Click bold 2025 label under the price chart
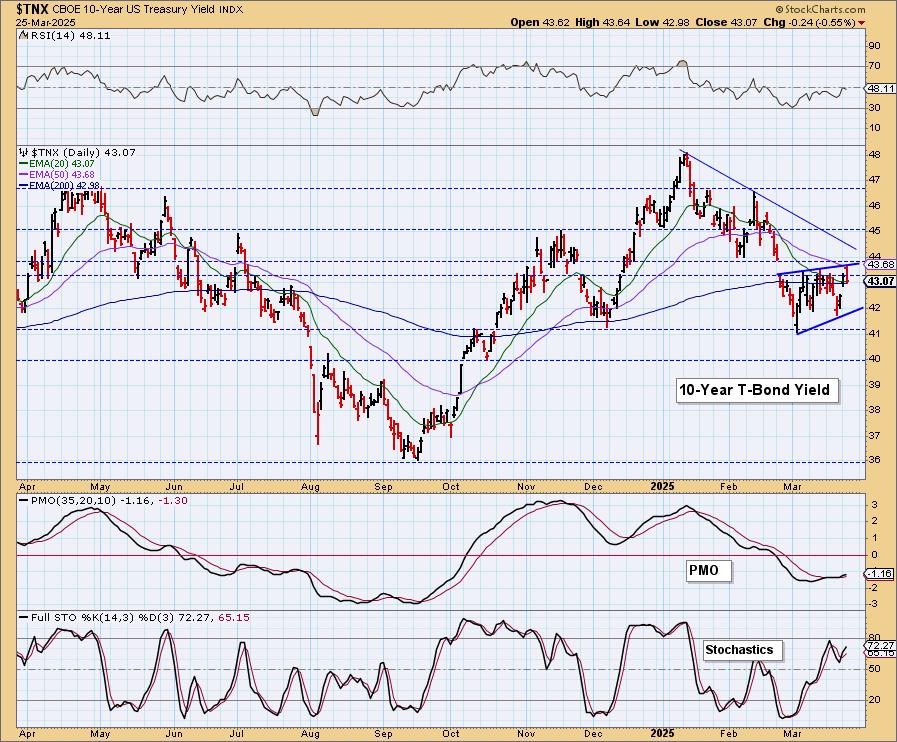The image size is (897, 742). click(663, 487)
